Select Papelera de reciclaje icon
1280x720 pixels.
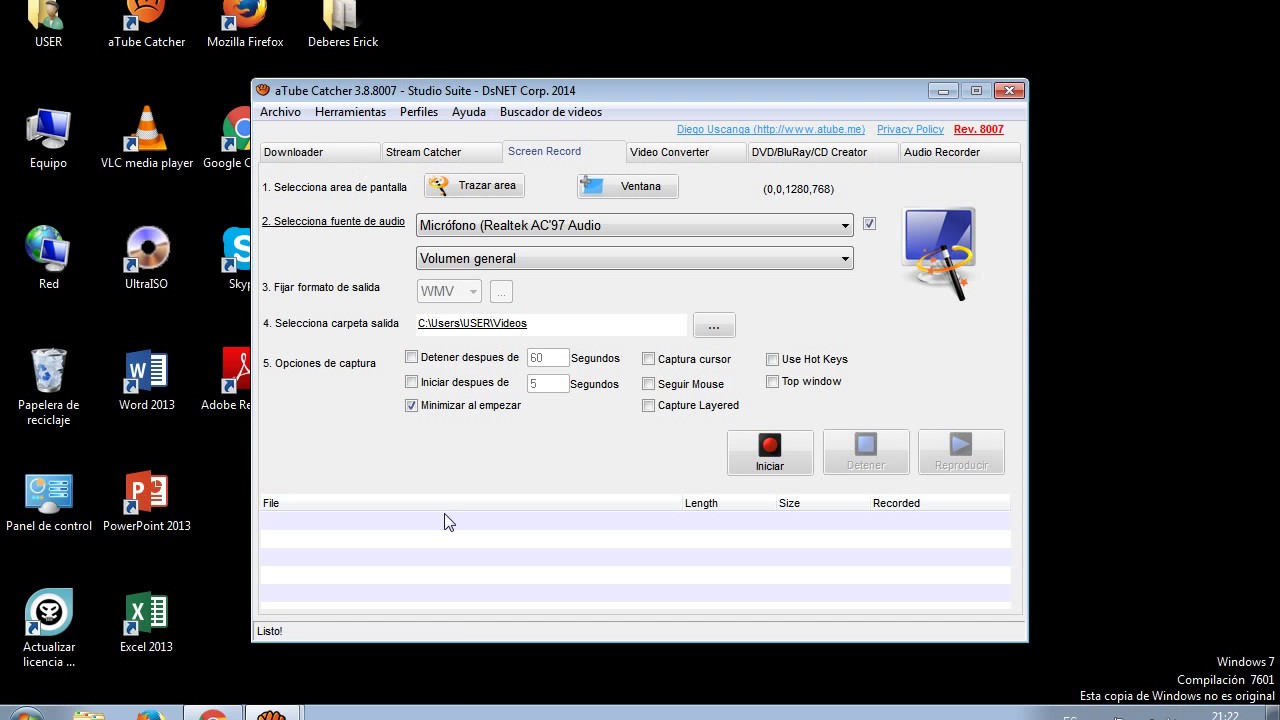48,387
